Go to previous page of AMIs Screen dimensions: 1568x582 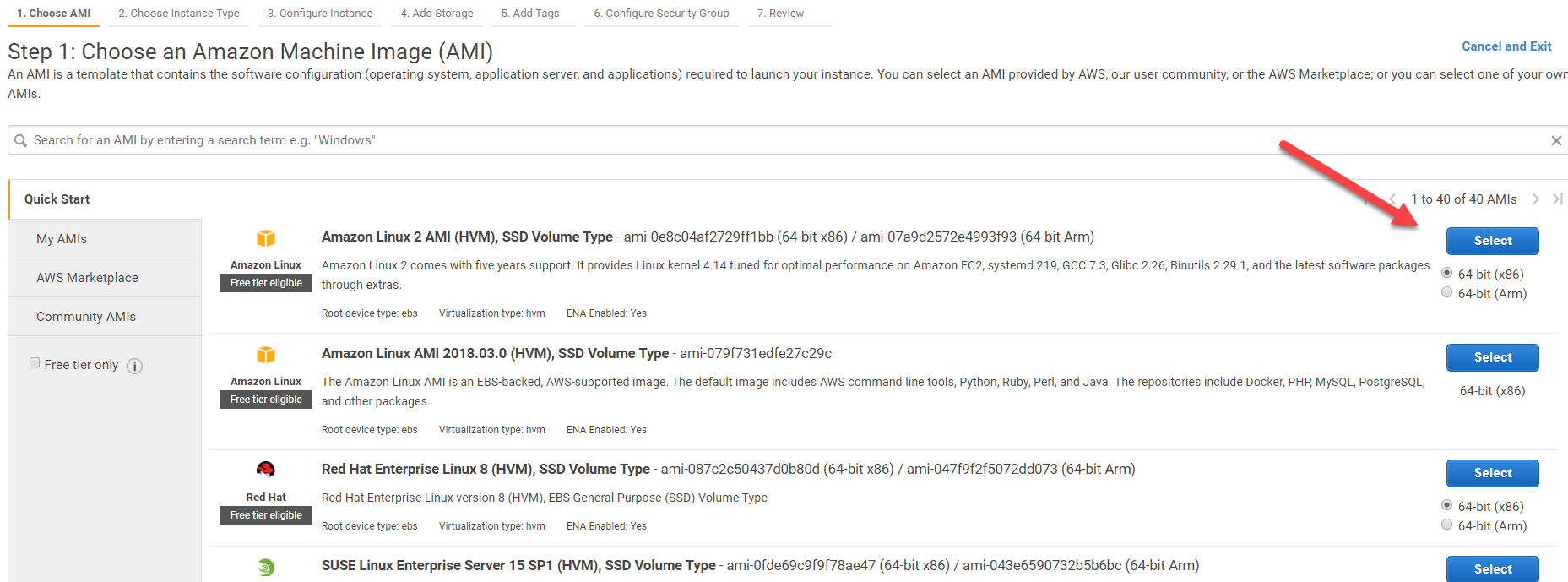click(x=1392, y=199)
